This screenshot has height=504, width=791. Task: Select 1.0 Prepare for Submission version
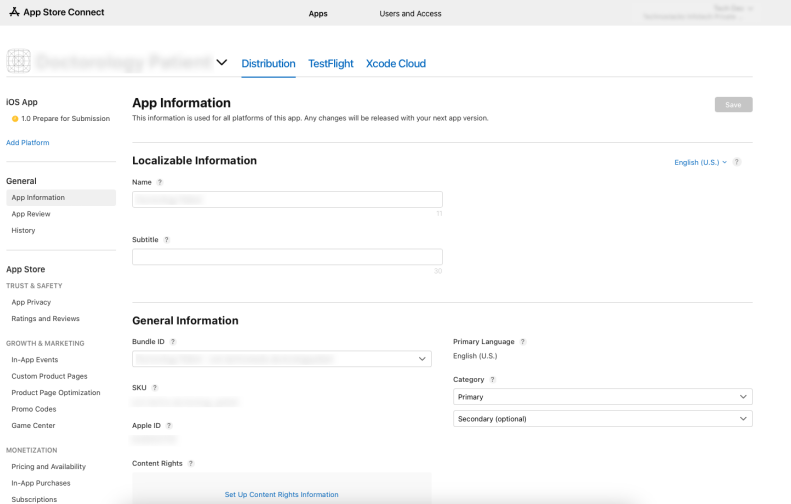point(66,119)
